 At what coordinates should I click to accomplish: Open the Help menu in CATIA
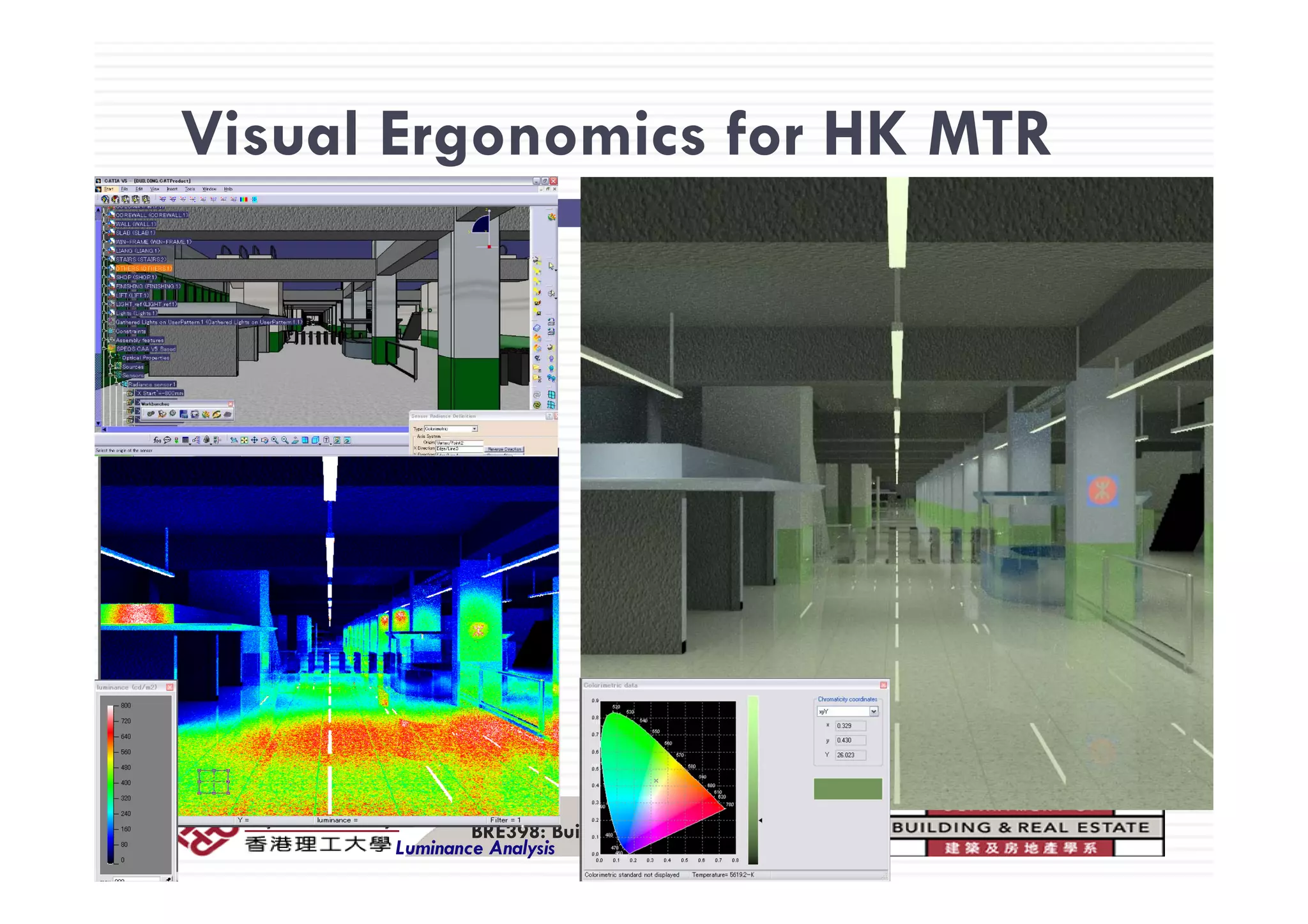pyautogui.click(x=228, y=189)
